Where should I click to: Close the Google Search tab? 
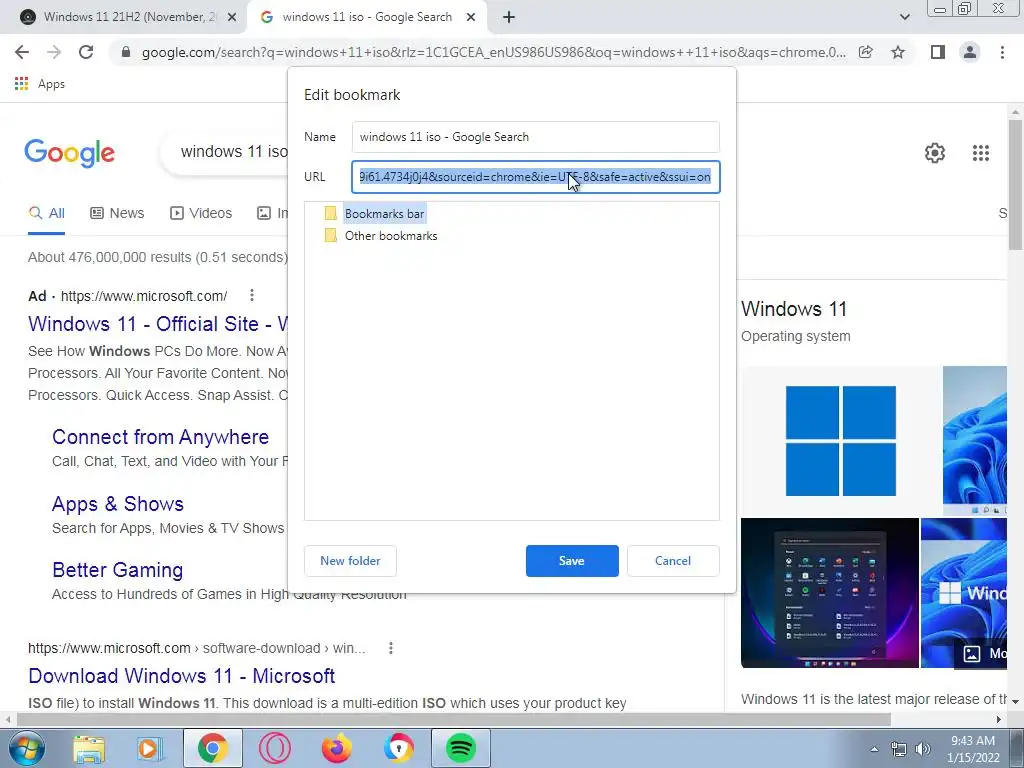[471, 18]
